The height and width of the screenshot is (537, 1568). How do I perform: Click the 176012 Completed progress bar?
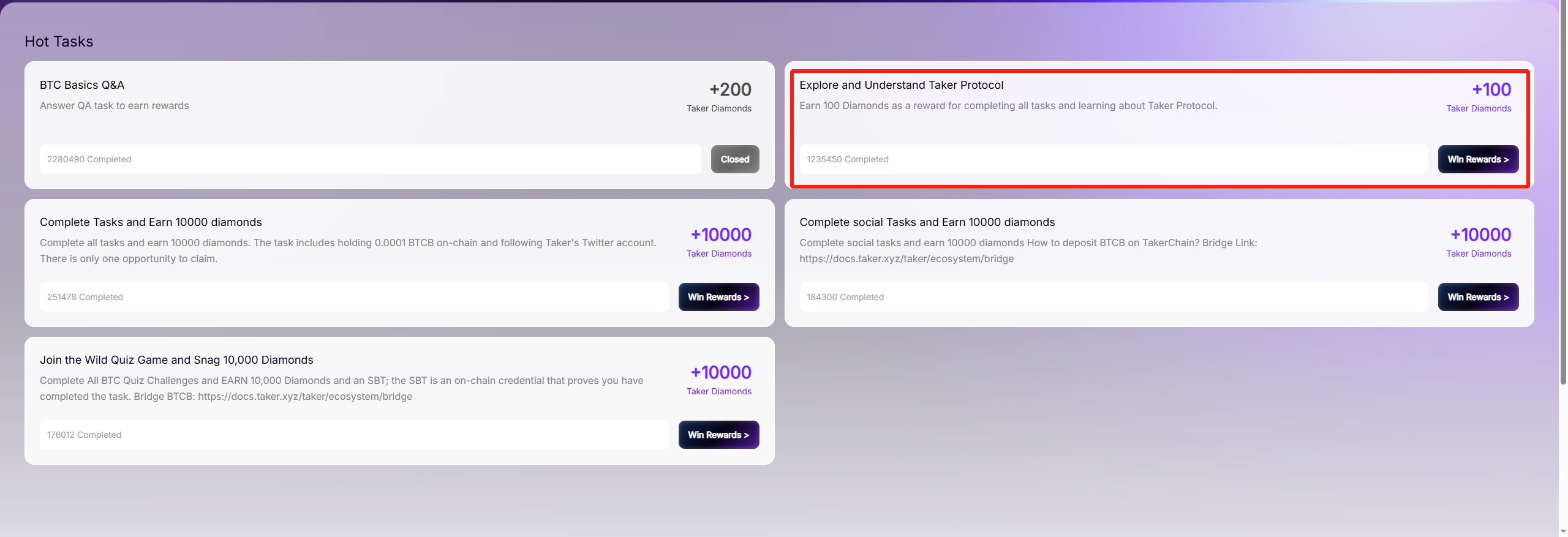(x=354, y=435)
